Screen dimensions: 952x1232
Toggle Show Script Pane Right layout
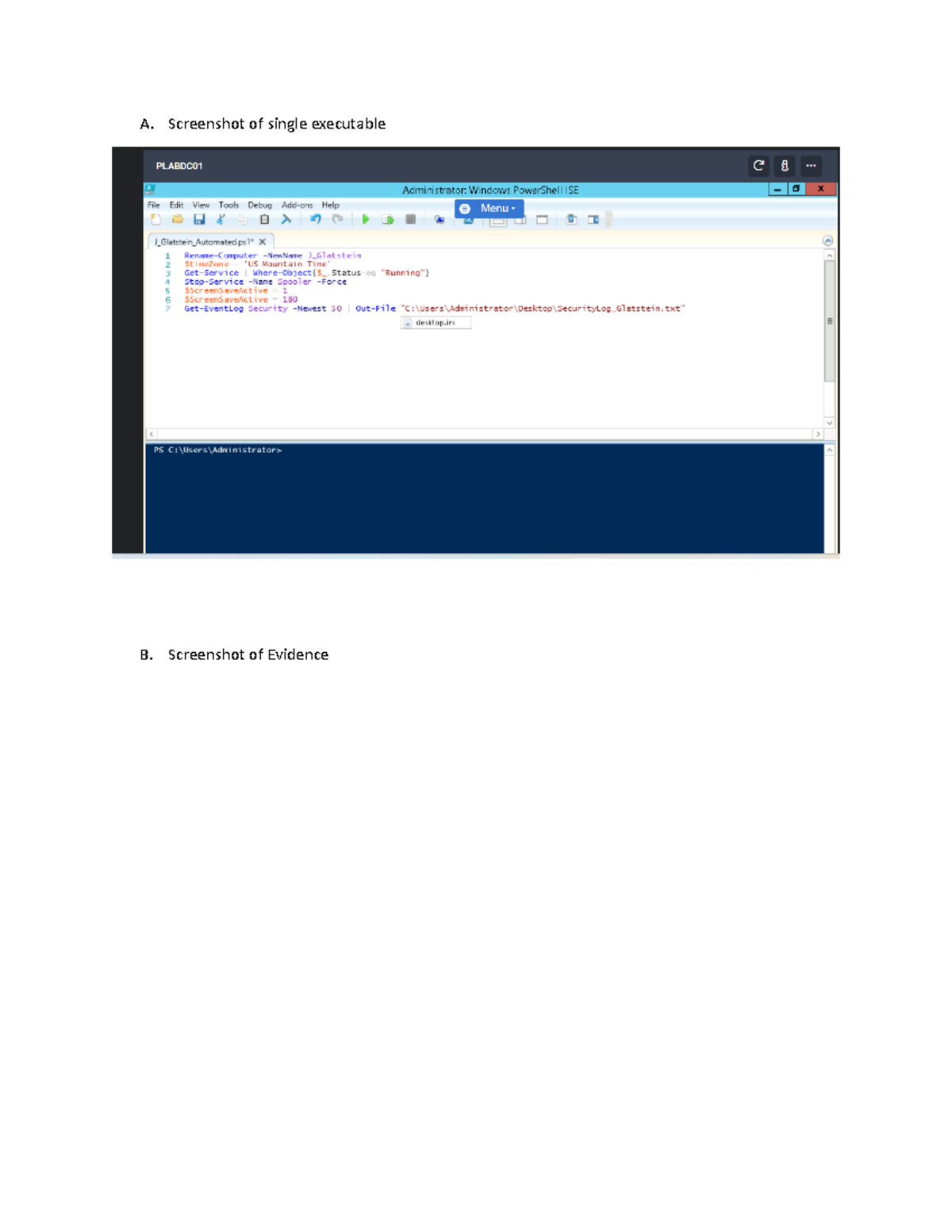pos(521,220)
